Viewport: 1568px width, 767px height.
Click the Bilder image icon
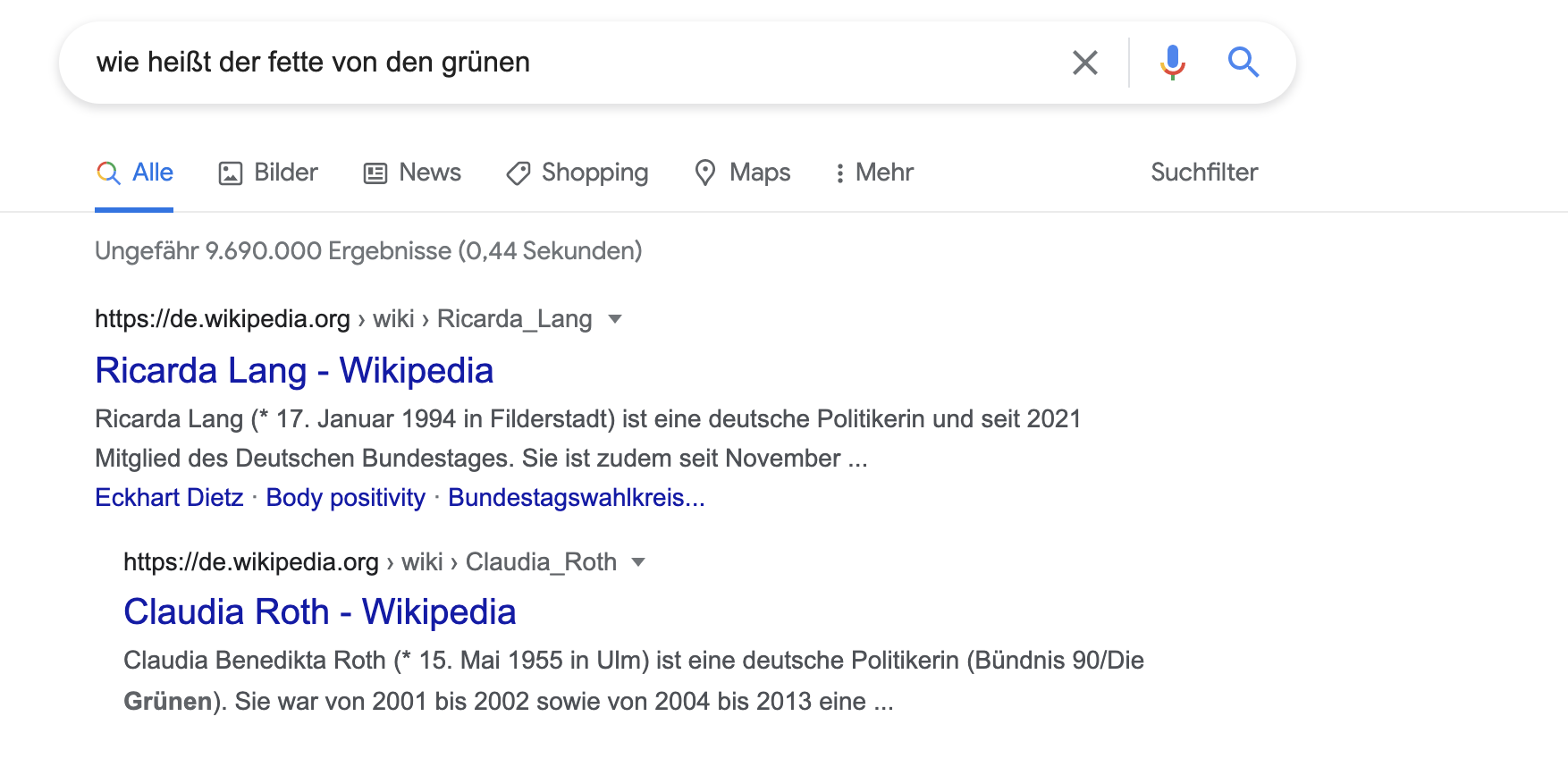231,173
